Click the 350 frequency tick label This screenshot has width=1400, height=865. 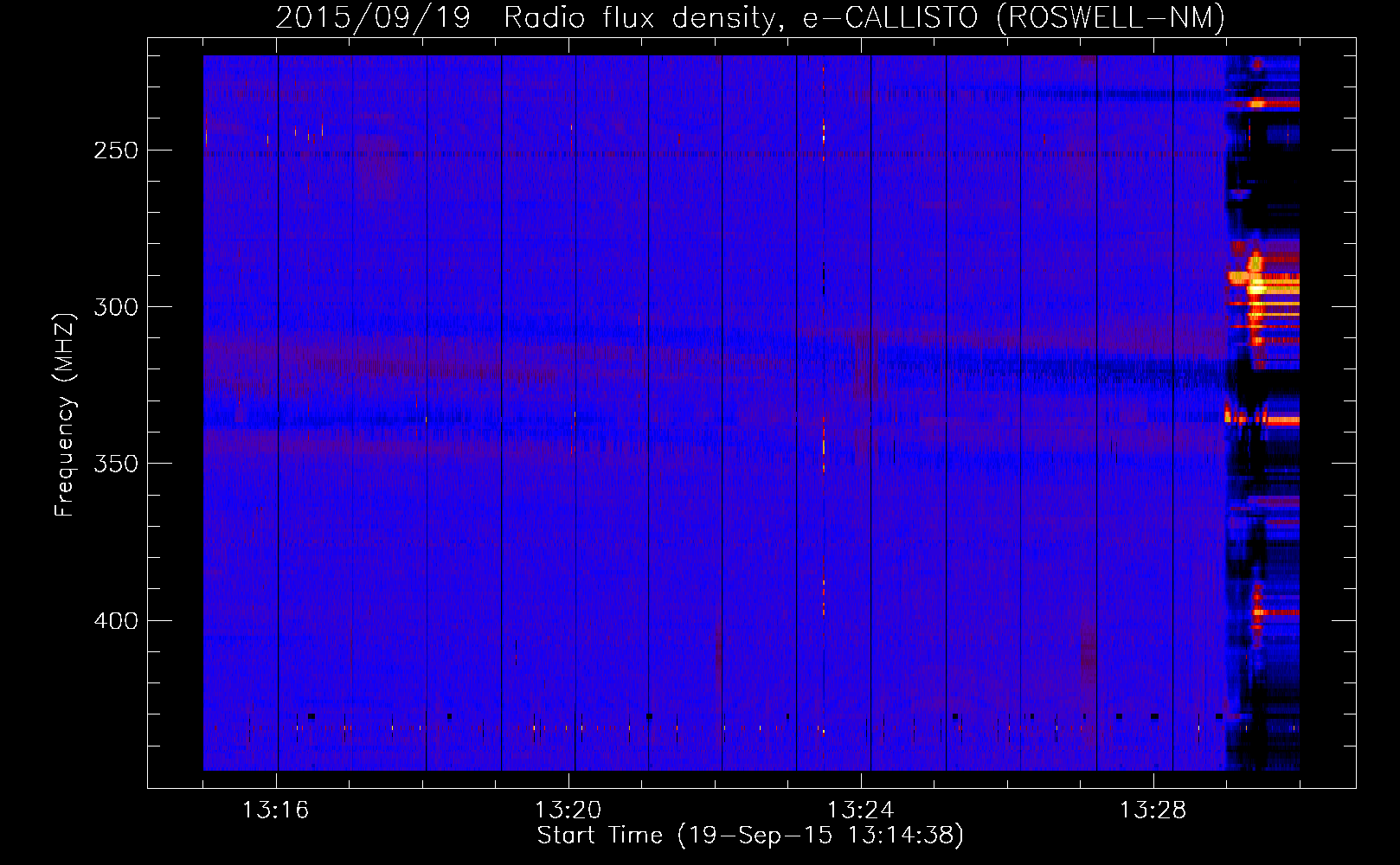pyautogui.click(x=116, y=464)
